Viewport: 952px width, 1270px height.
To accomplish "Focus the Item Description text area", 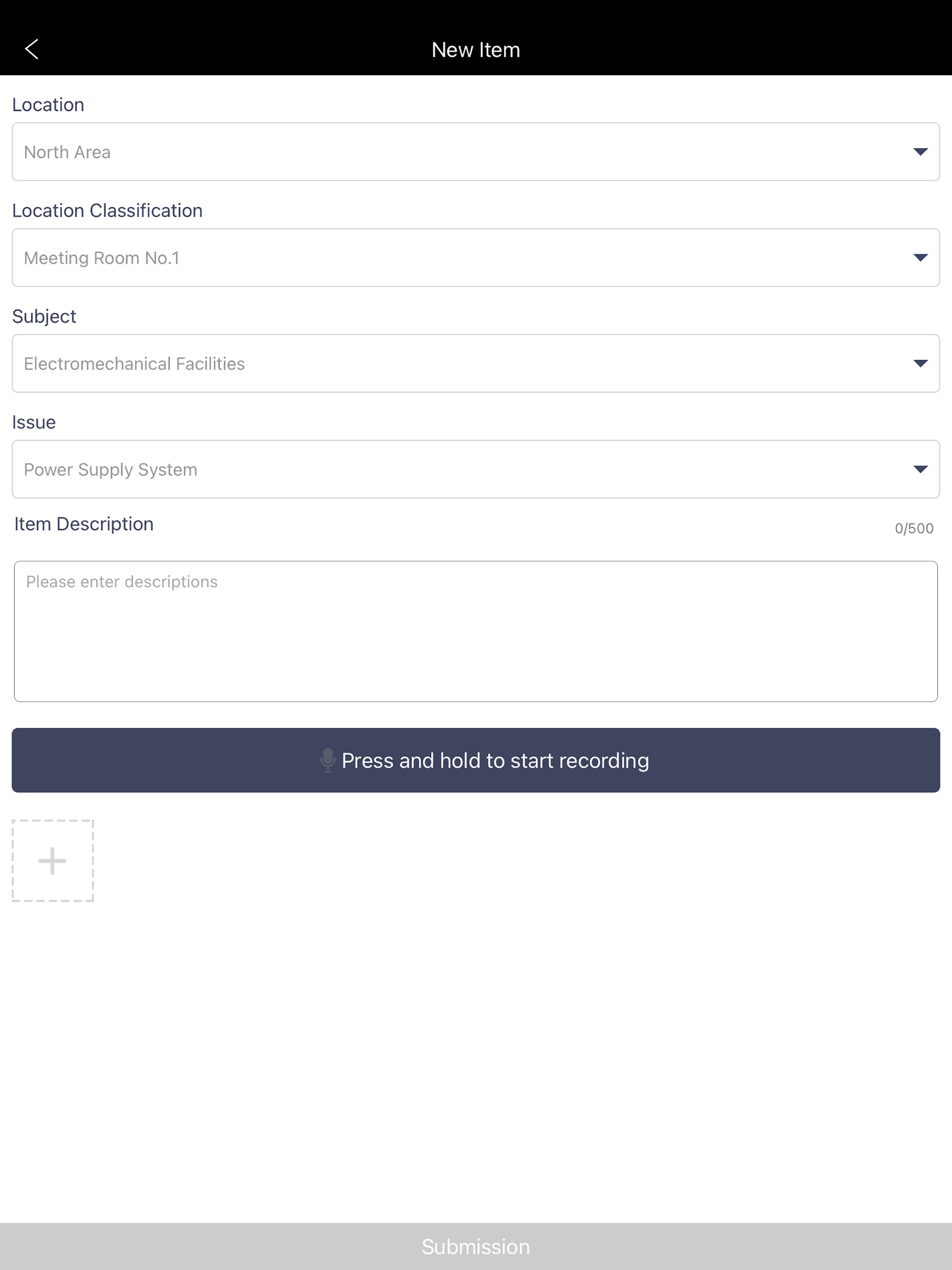I will [x=476, y=632].
